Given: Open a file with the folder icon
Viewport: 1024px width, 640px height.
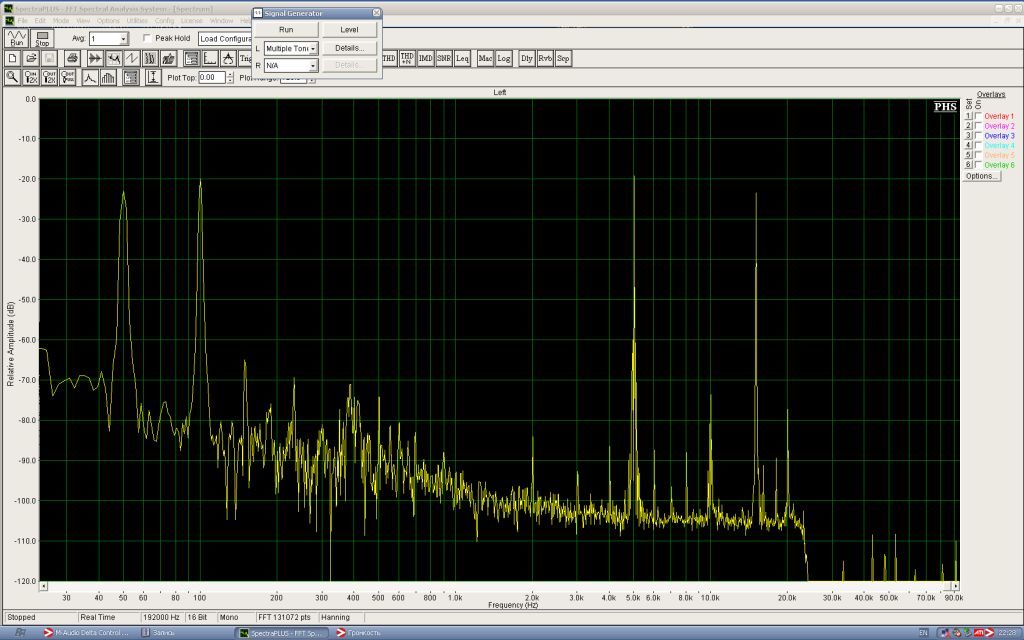Looking at the screenshot, I should pyautogui.click(x=31, y=59).
